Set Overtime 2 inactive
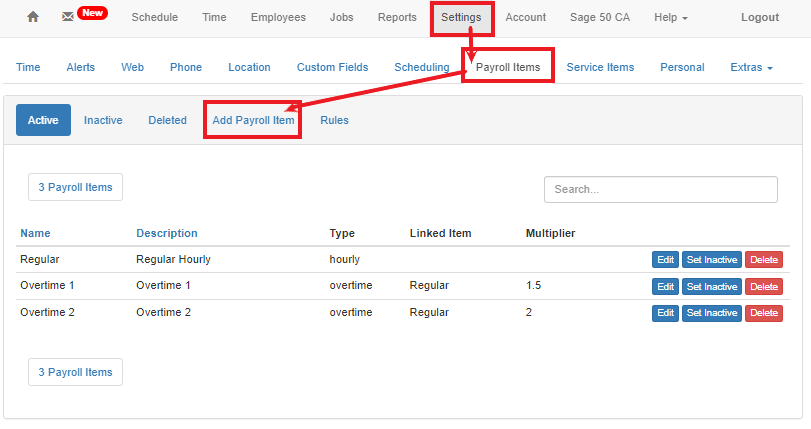This screenshot has width=811, height=429. (x=712, y=313)
